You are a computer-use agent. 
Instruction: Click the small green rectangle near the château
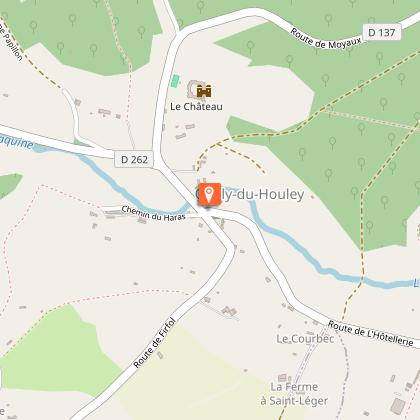tap(175, 81)
